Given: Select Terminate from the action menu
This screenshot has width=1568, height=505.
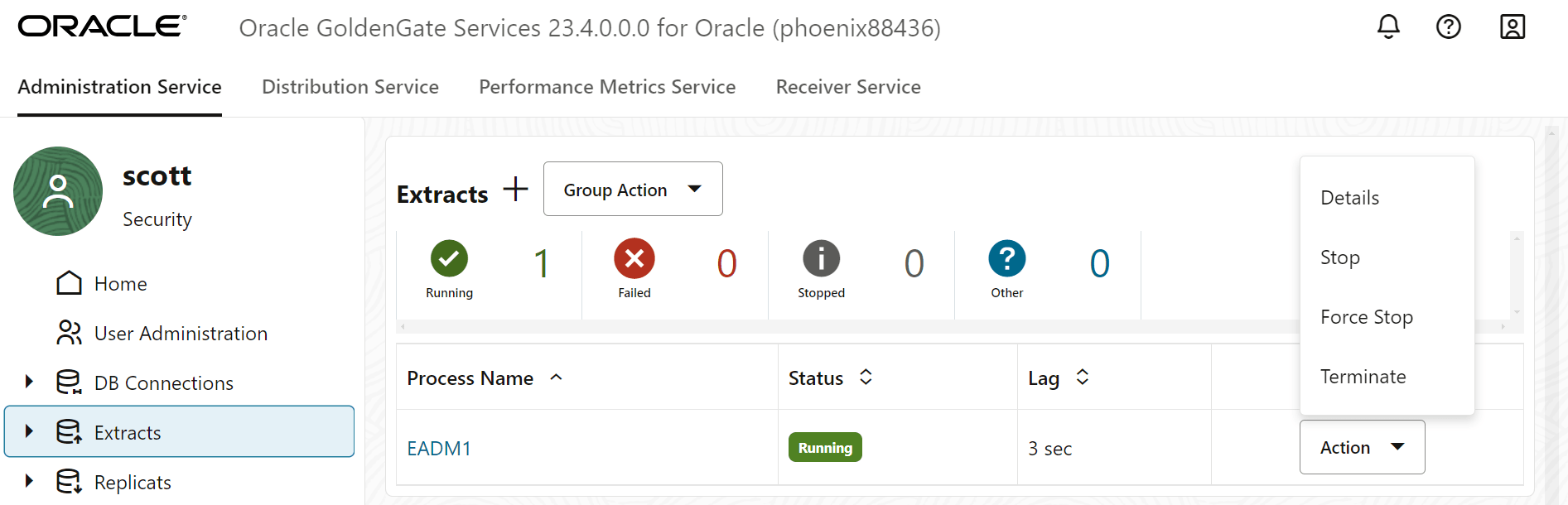Looking at the screenshot, I should point(1363,377).
